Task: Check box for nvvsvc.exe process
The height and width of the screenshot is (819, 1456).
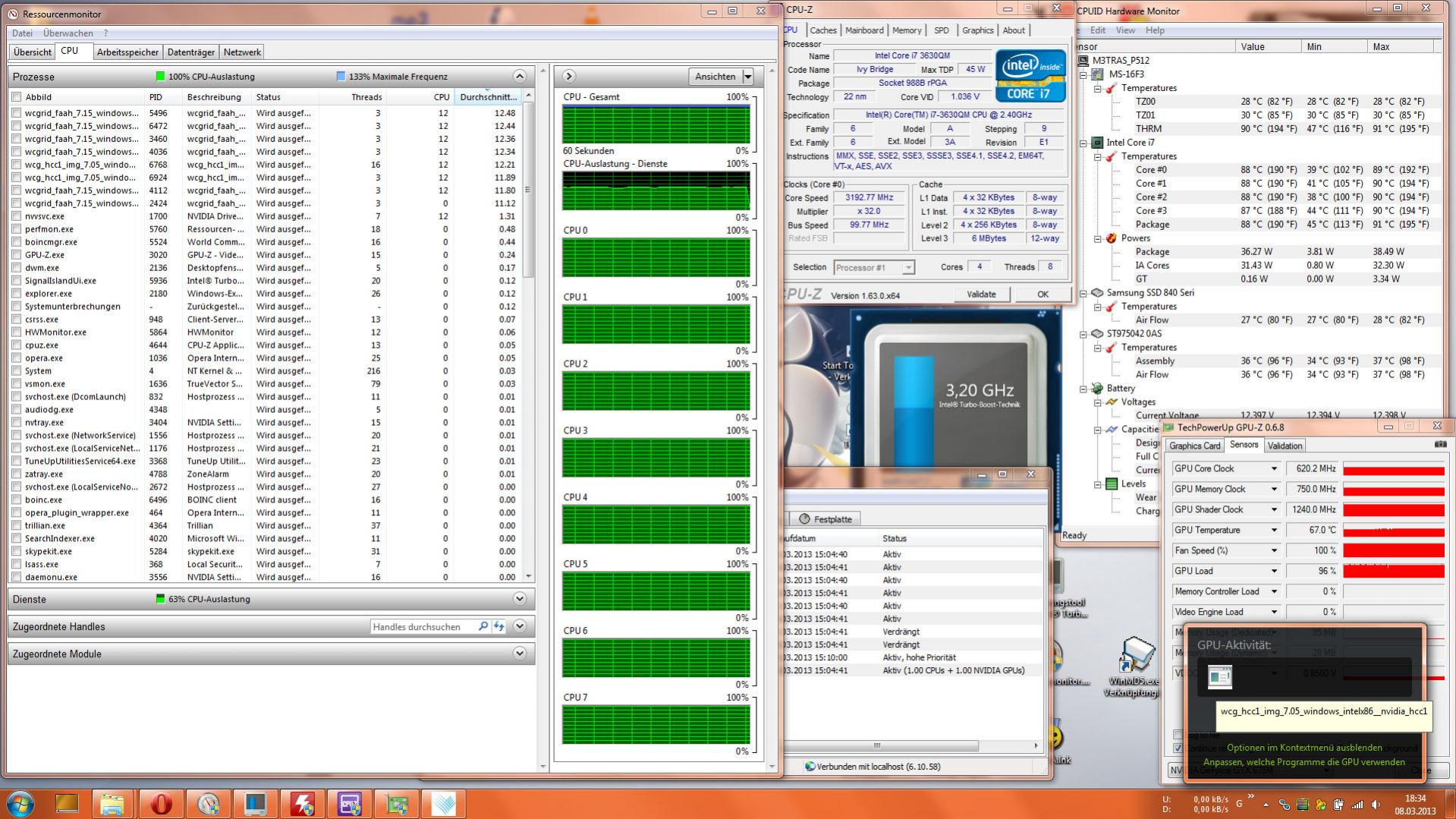Action: (x=17, y=216)
